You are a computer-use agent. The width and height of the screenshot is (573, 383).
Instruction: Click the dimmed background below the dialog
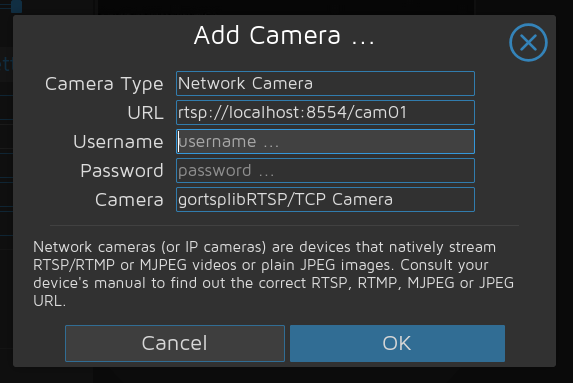pyautogui.click(x=286, y=375)
